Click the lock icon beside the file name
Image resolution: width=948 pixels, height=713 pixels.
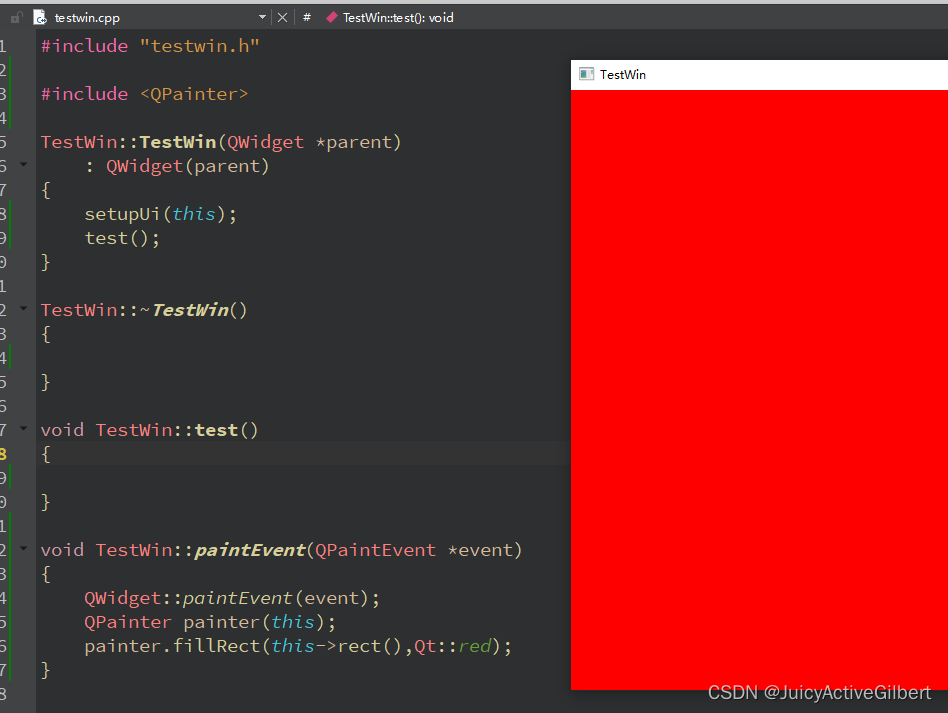(16, 18)
